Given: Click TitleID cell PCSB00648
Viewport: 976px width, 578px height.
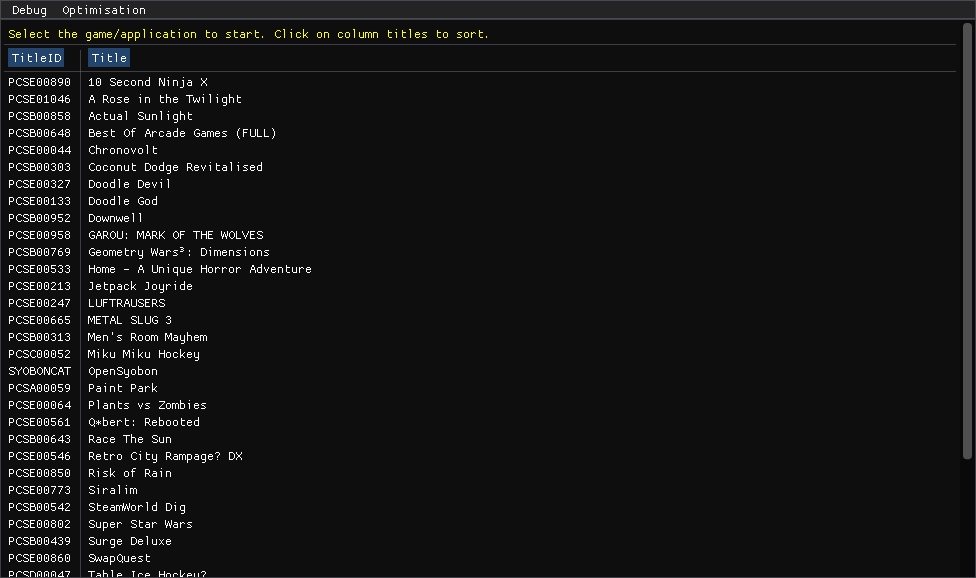Looking at the screenshot, I should coord(40,133).
